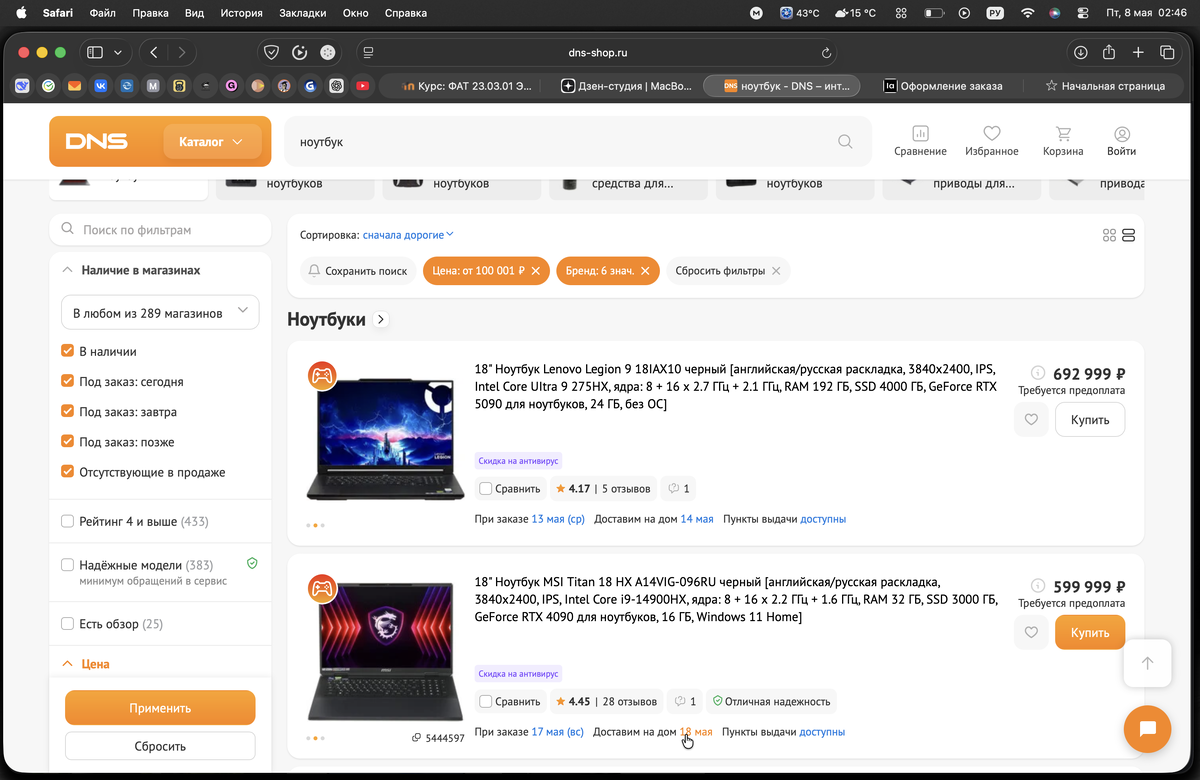Uncheck Под заказ: позже checkbox
Viewport: 1200px width, 780px height.
point(68,441)
